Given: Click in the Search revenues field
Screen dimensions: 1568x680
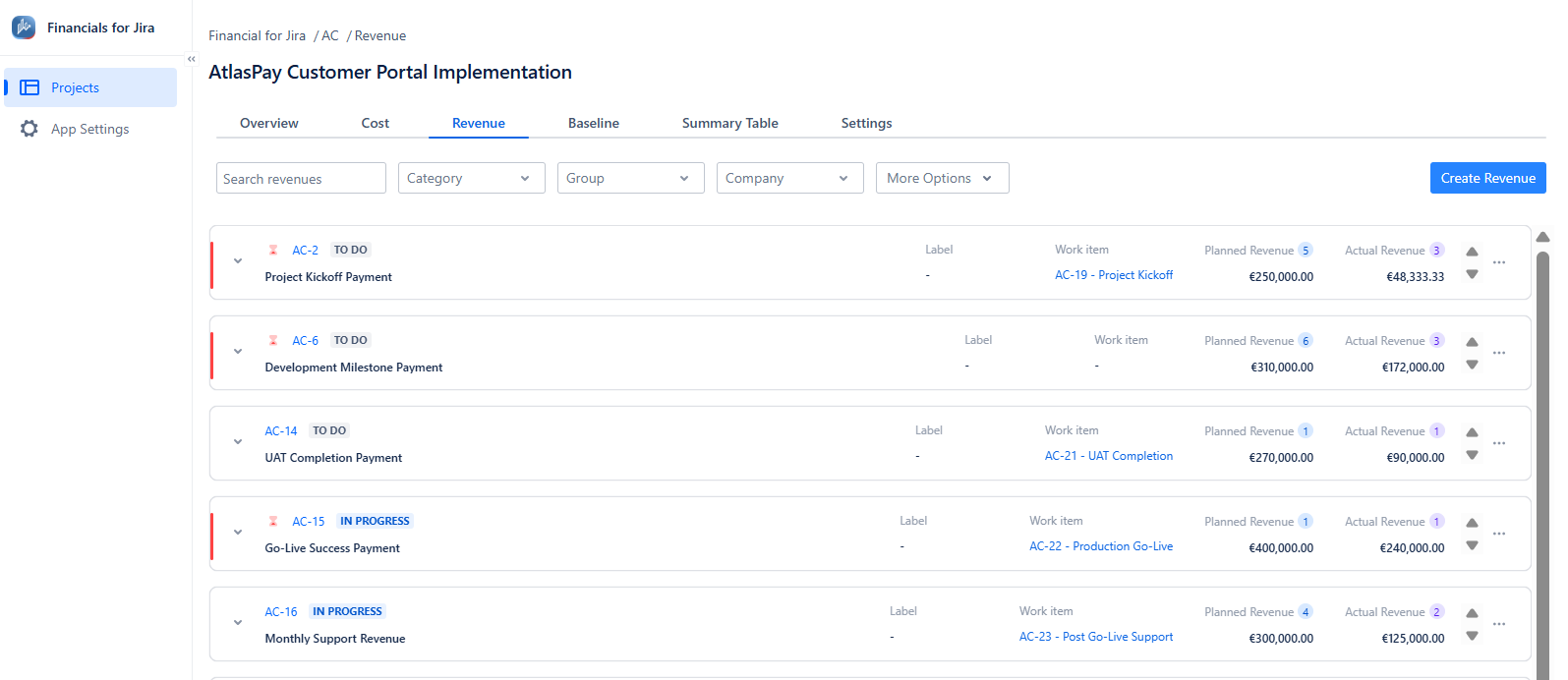Looking at the screenshot, I should (301, 178).
